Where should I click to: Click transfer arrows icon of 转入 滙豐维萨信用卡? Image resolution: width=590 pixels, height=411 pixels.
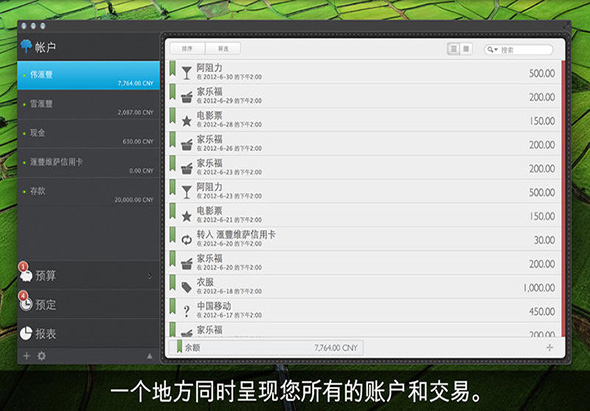(x=187, y=240)
